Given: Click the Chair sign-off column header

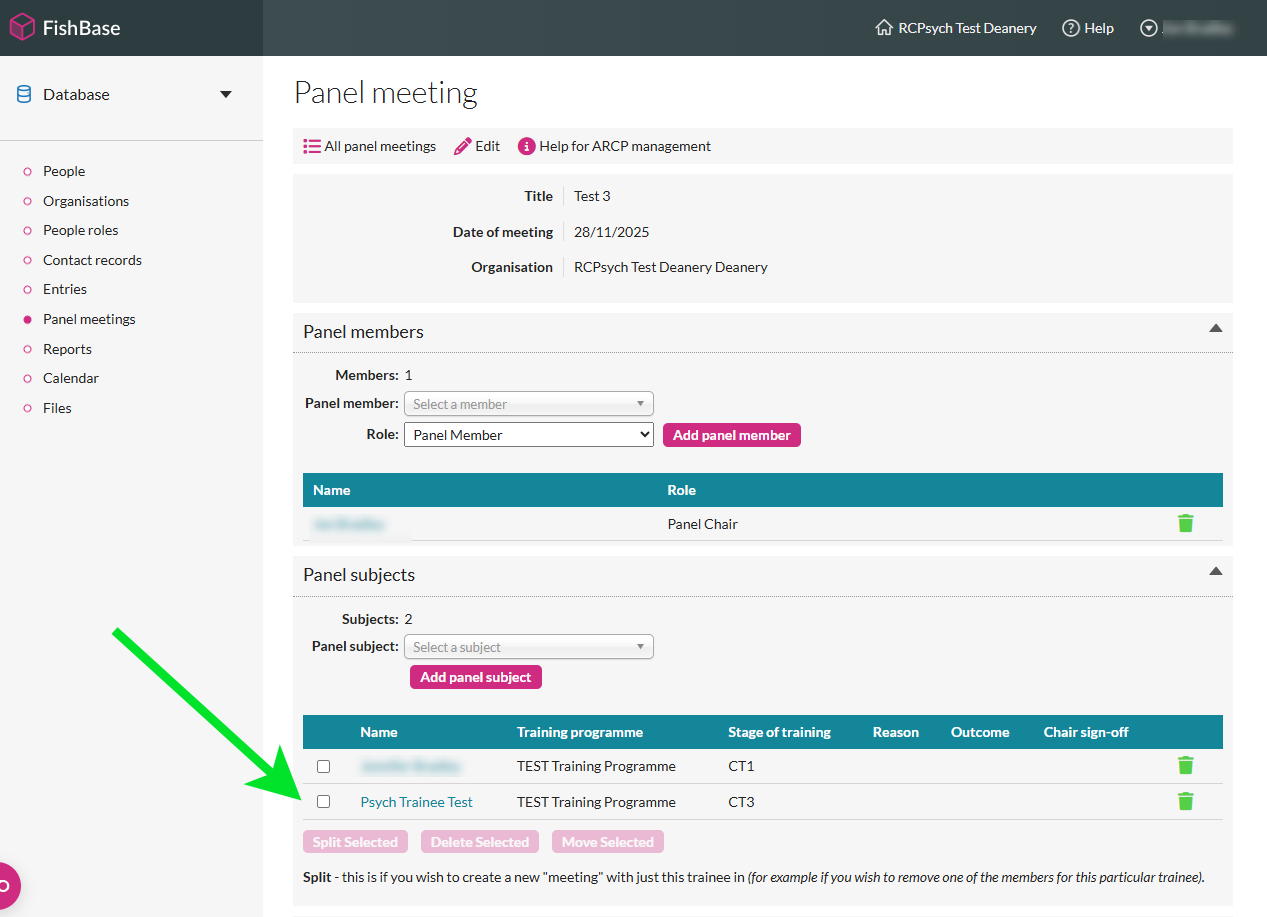Looking at the screenshot, I should point(1086,732).
